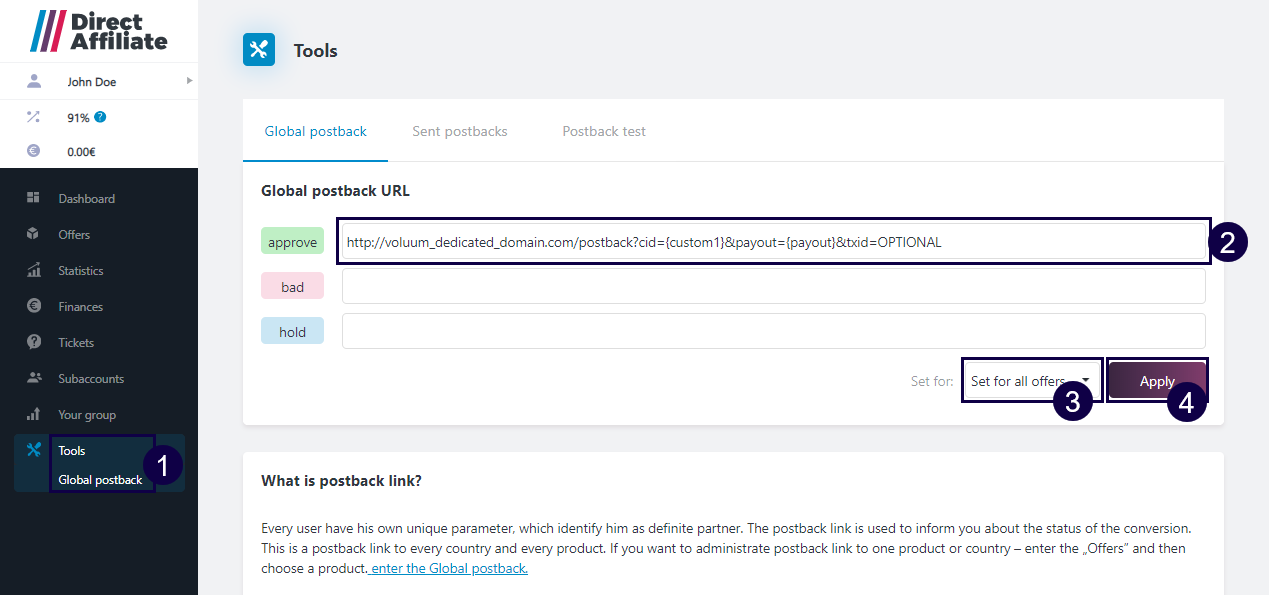The width and height of the screenshot is (1269, 595).
Task: Click the Your group chart icon
Action: [x=33, y=414]
